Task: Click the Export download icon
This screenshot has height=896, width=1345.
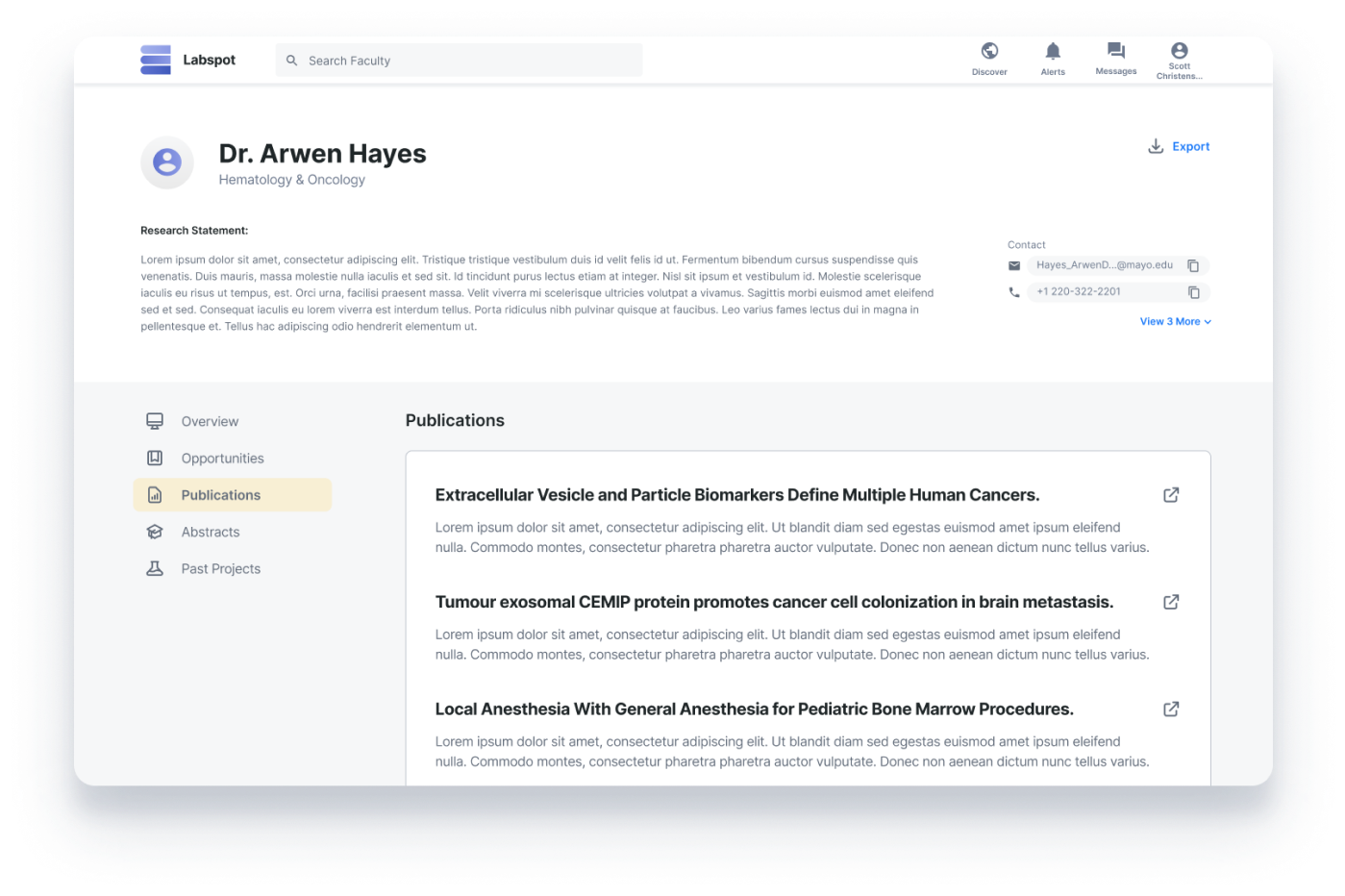Action: pyautogui.click(x=1156, y=146)
